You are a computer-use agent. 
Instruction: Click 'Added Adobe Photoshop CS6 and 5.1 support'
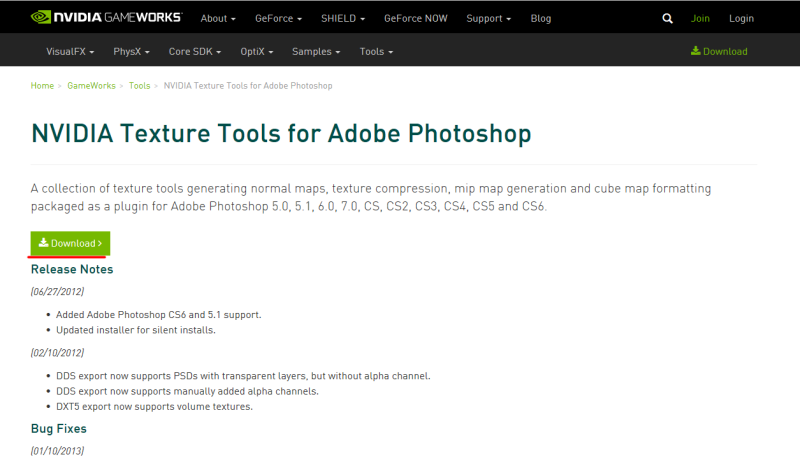(159, 315)
